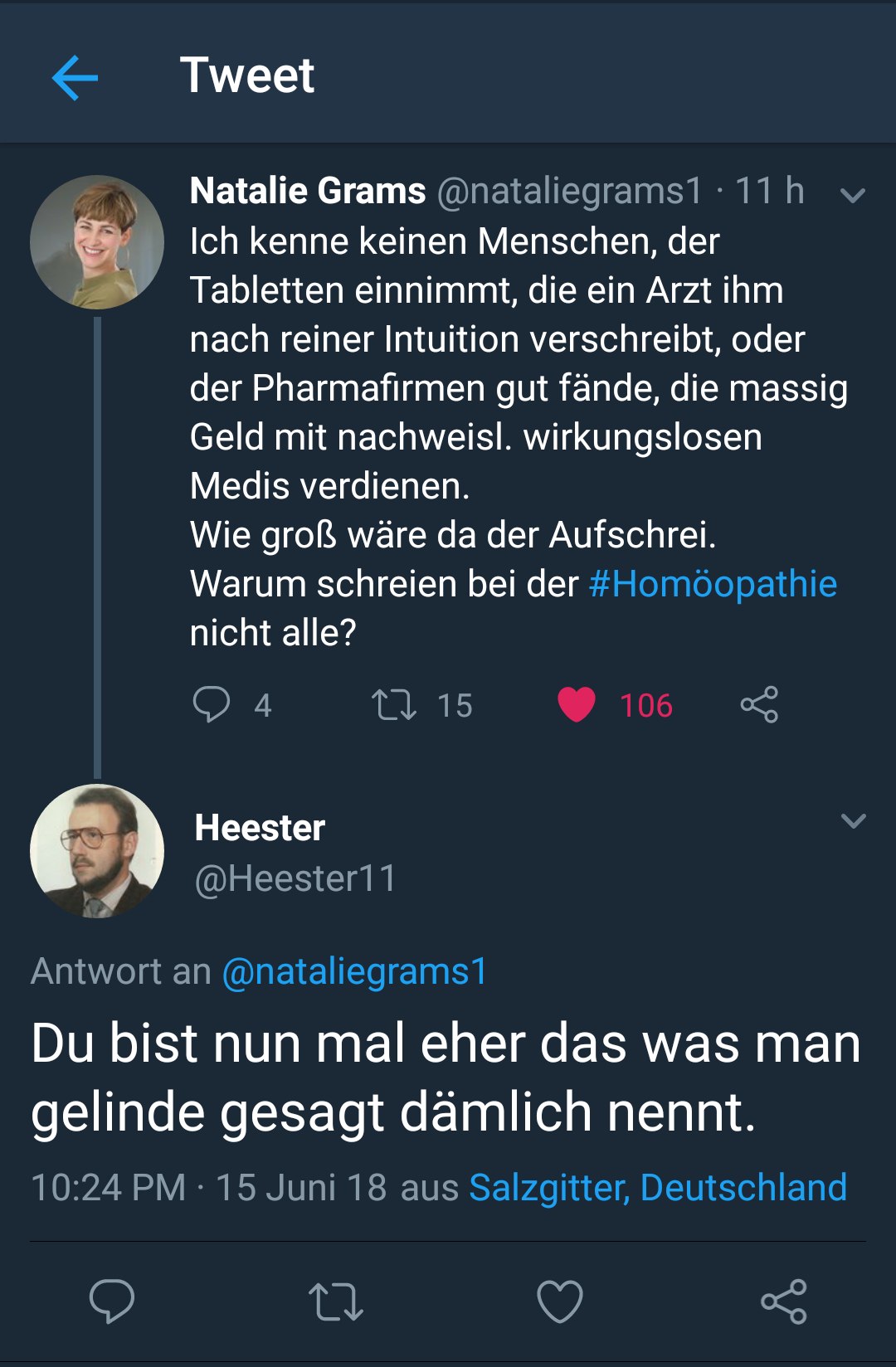View Natalie Grams' profile picture
Image resolution: width=896 pixels, height=1367 pixels.
(x=97, y=242)
